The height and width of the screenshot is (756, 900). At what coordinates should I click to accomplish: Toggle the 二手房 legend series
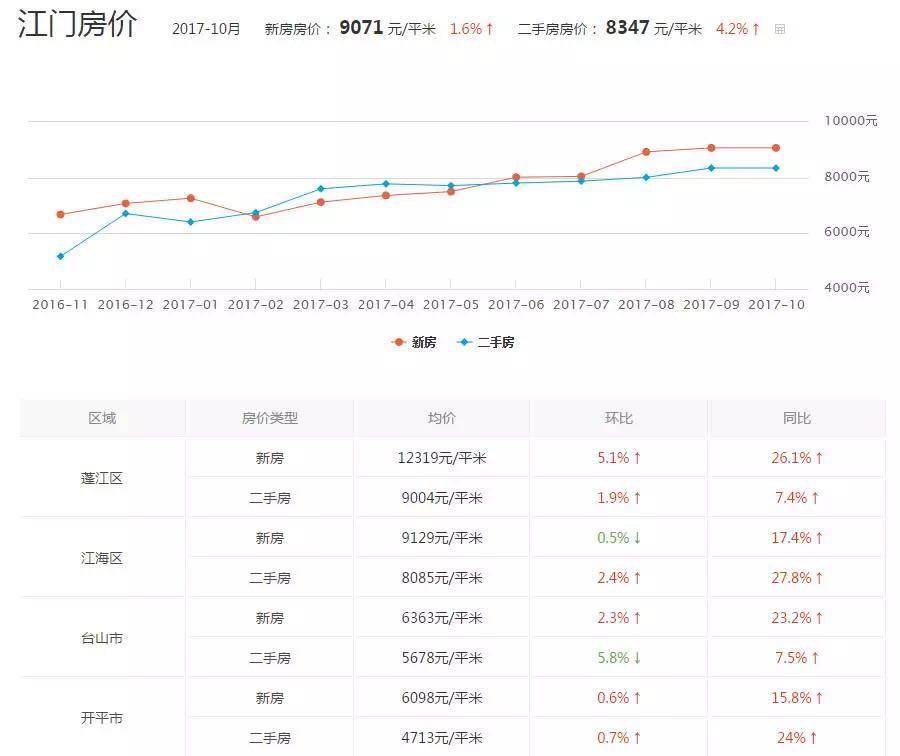pyautogui.click(x=486, y=342)
